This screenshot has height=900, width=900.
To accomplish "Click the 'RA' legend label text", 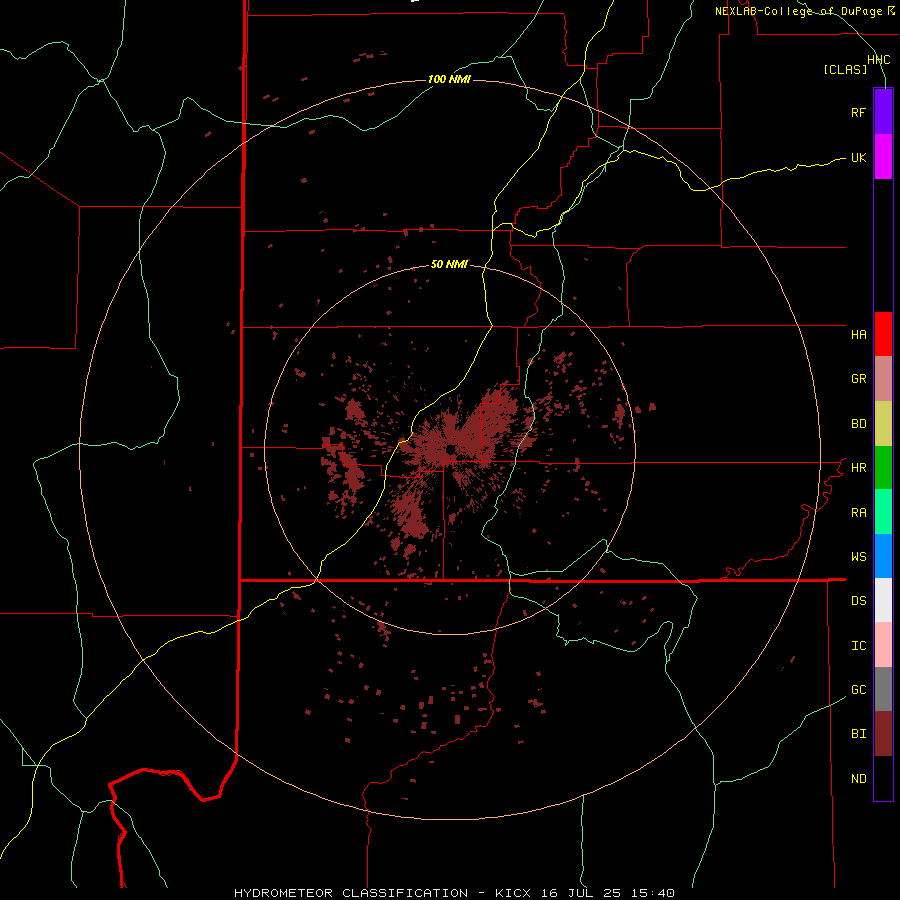I will [858, 513].
